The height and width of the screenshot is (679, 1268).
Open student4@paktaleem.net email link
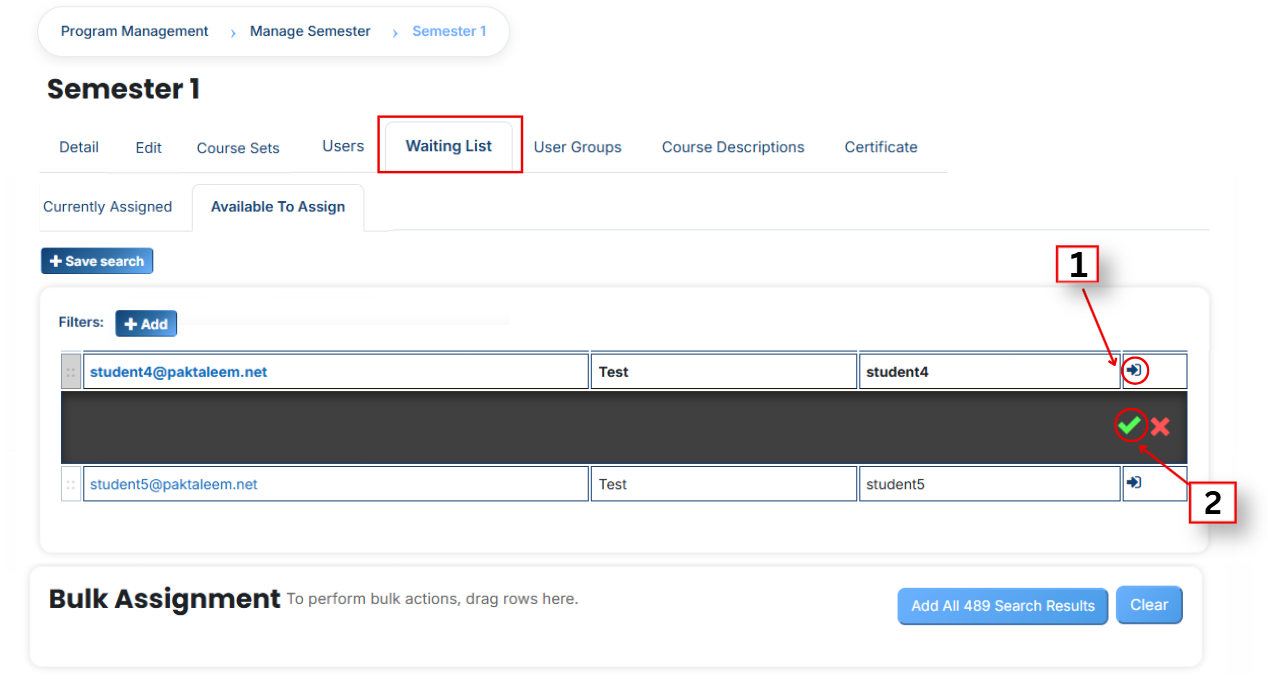coord(179,372)
